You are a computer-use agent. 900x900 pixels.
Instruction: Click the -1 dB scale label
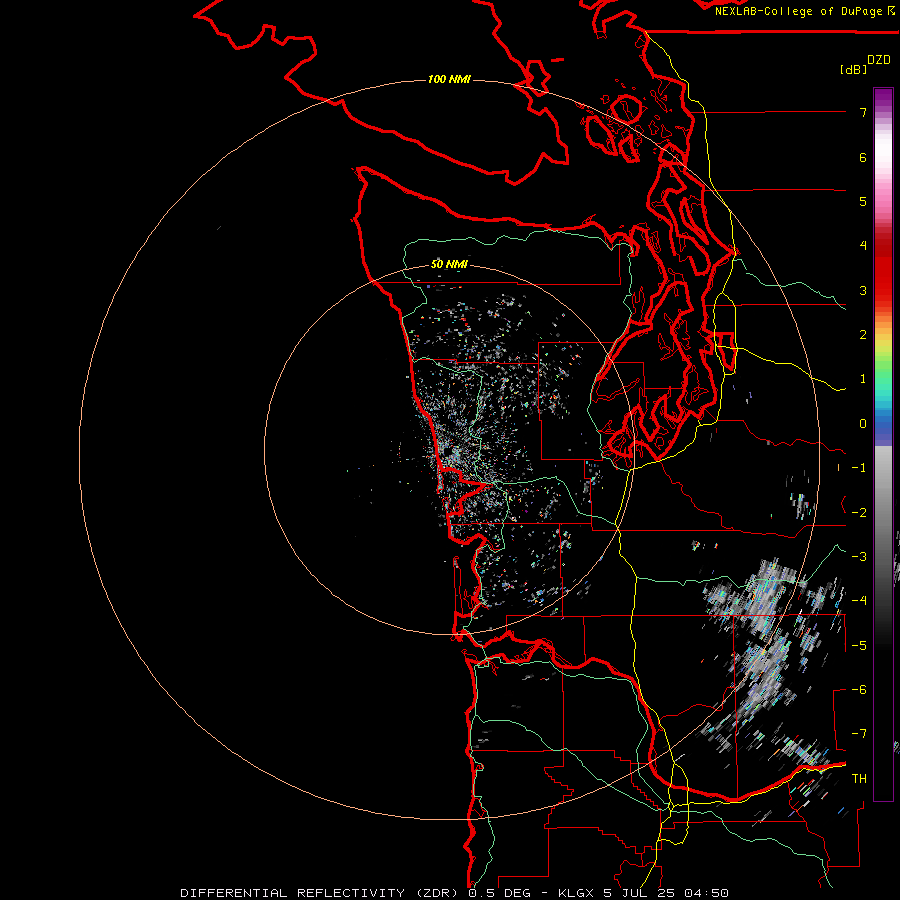pyautogui.click(x=859, y=468)
